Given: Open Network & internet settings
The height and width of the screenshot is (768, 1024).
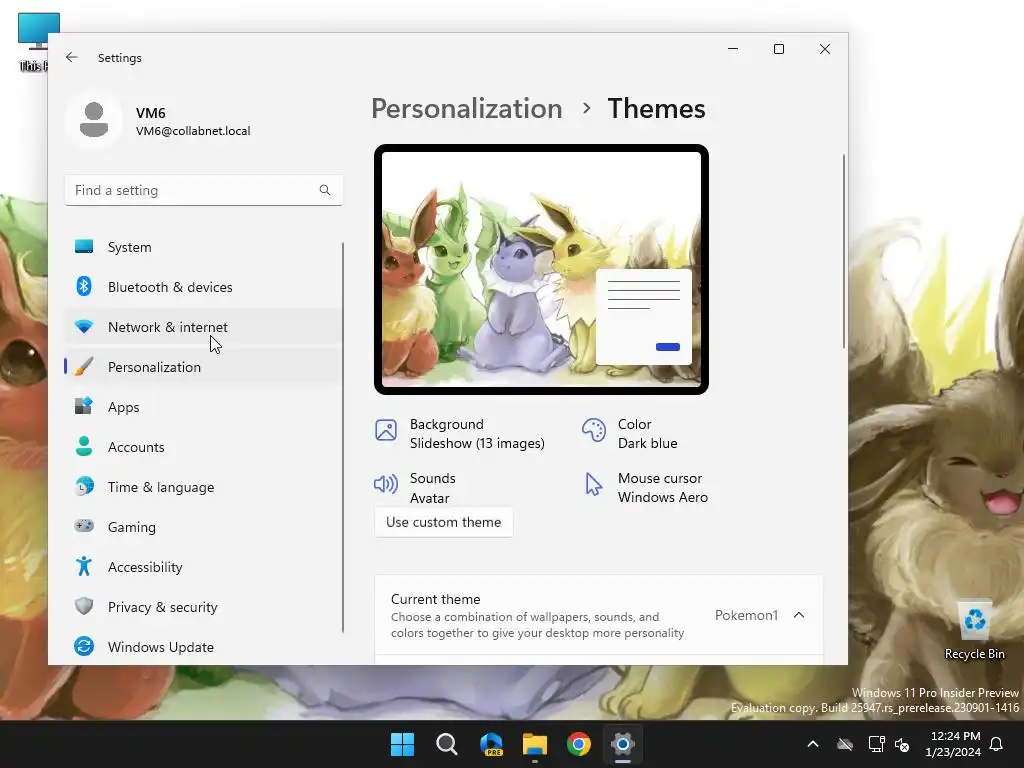Looking at the screenshot, I should pyautogui.click(x=203, y=327).
